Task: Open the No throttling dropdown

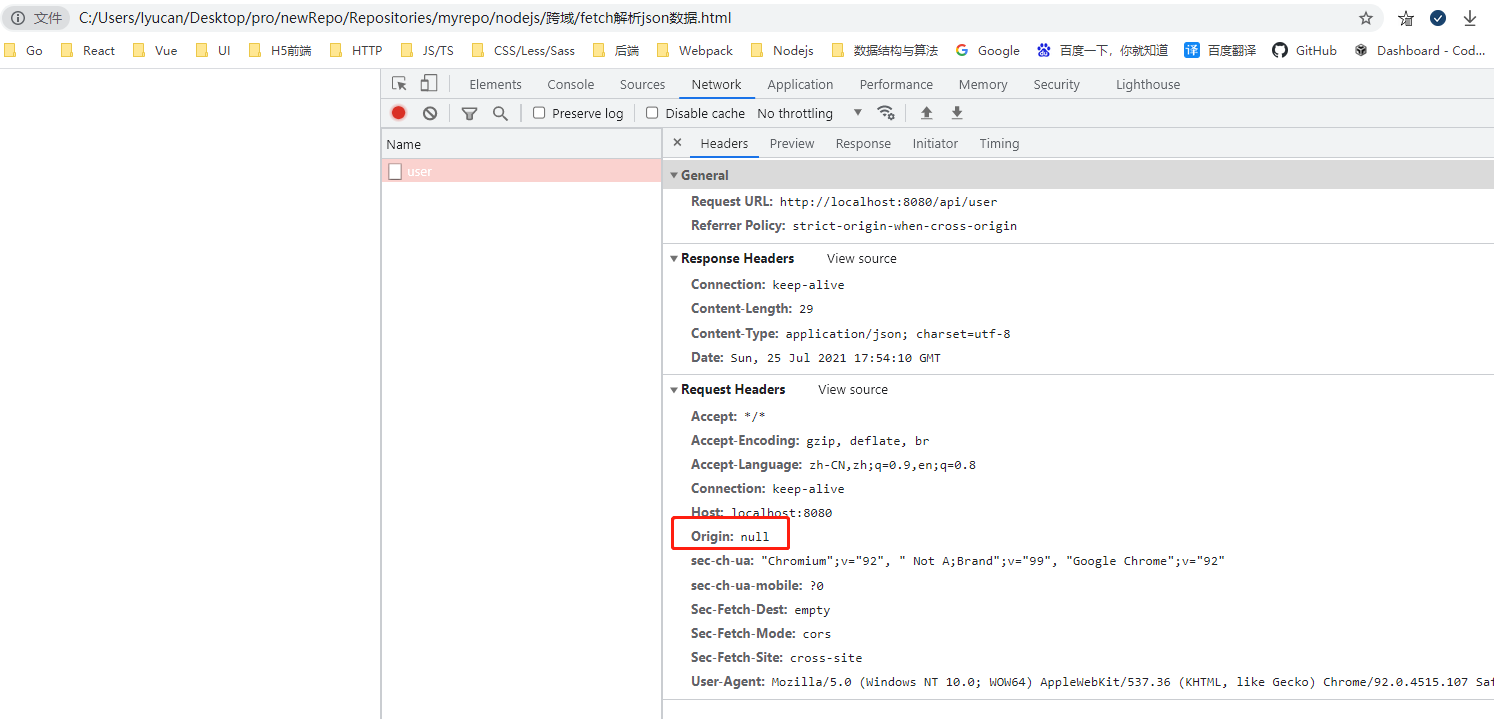Action: click(x=809, y=113)
